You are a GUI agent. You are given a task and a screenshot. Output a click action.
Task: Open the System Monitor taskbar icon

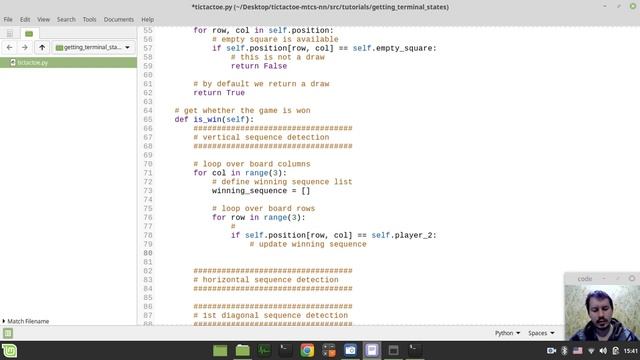264,351
